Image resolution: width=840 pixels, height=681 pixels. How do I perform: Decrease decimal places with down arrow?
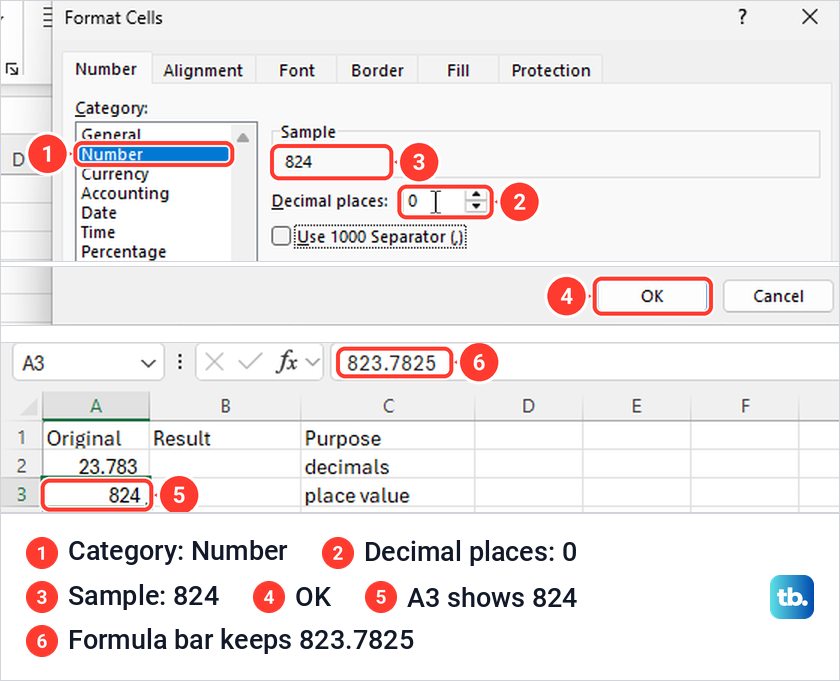476,207
